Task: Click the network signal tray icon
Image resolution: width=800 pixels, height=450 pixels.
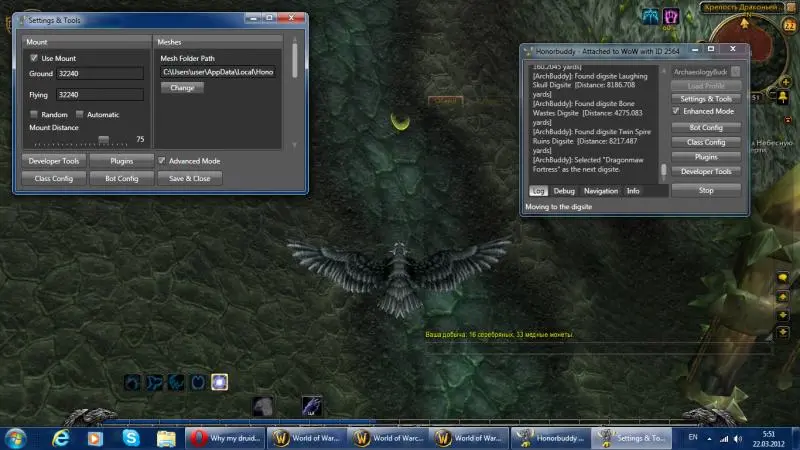Action: tap(724, 438)
